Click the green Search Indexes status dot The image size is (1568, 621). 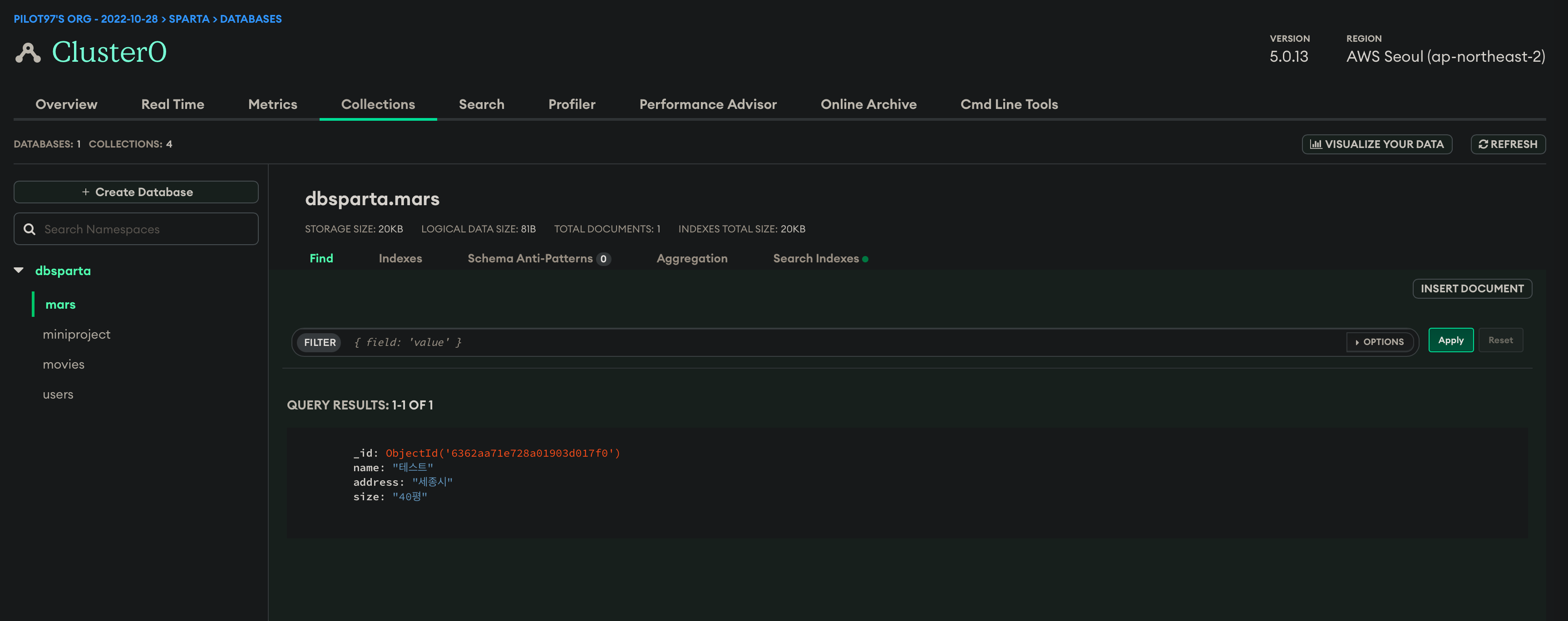pos(865,259)
